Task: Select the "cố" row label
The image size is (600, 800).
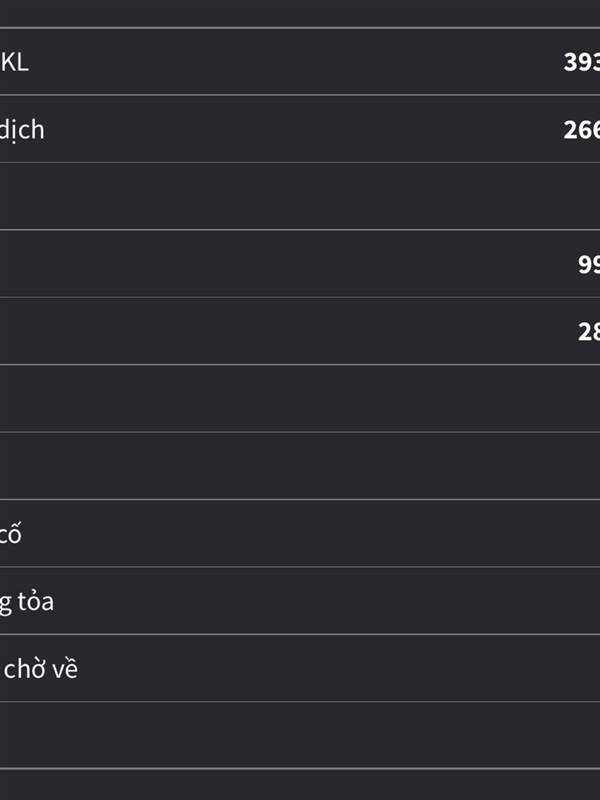Action: (11, 534)
